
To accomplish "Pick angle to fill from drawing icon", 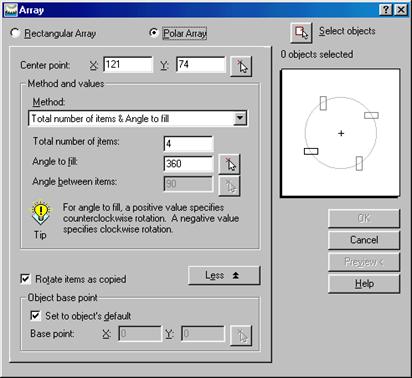I will coord(229,164).
